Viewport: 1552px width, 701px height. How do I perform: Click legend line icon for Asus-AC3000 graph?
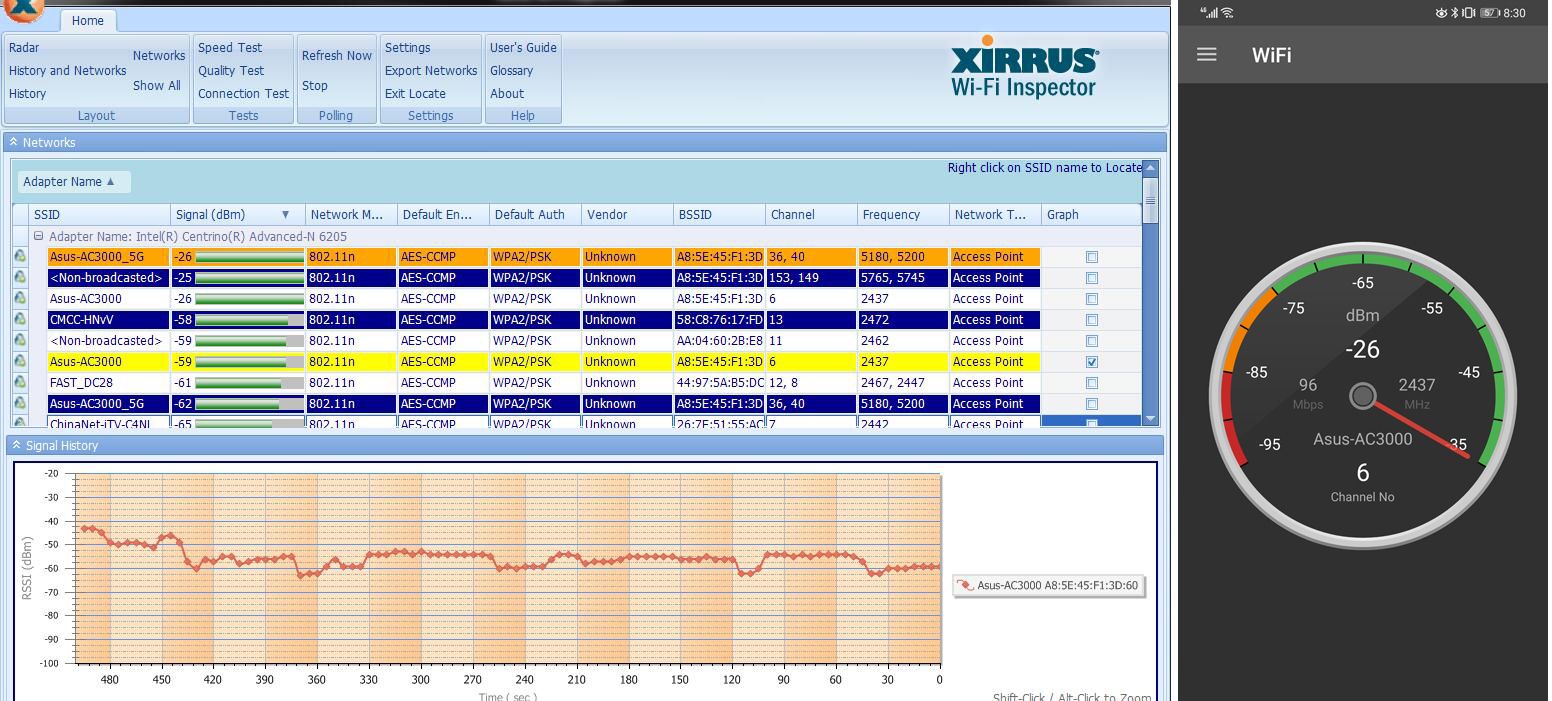pos(965,585)
